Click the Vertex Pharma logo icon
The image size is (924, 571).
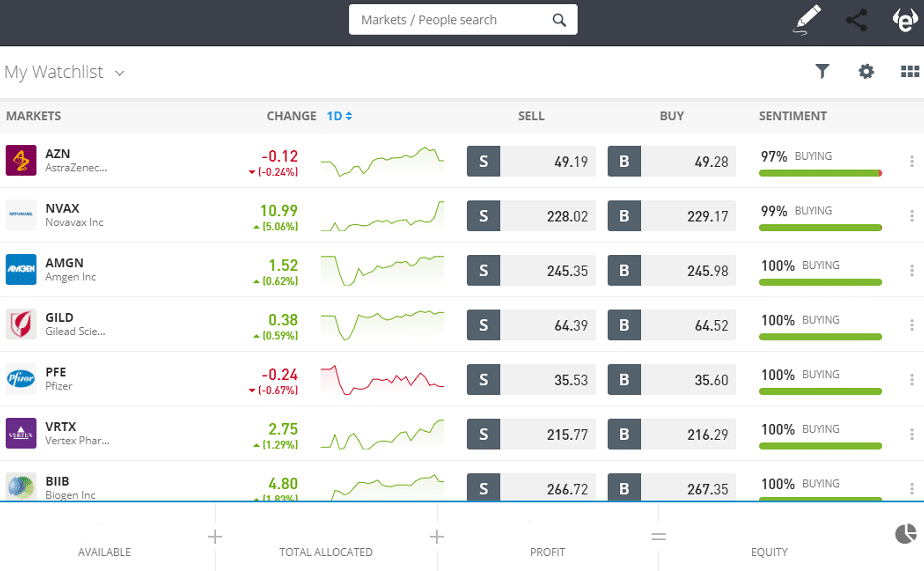[21, 433]
